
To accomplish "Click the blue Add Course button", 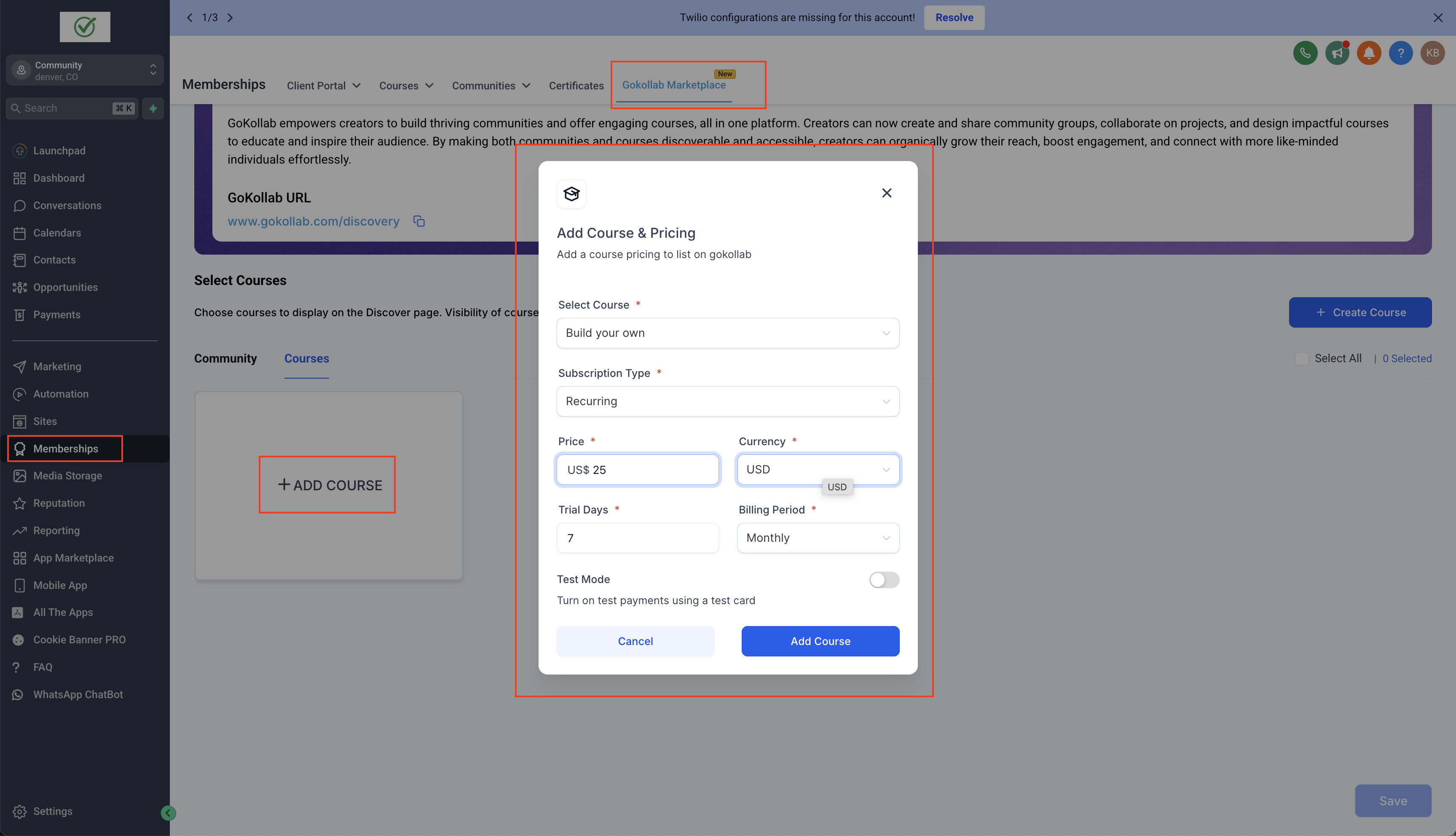I will (820, 641).
